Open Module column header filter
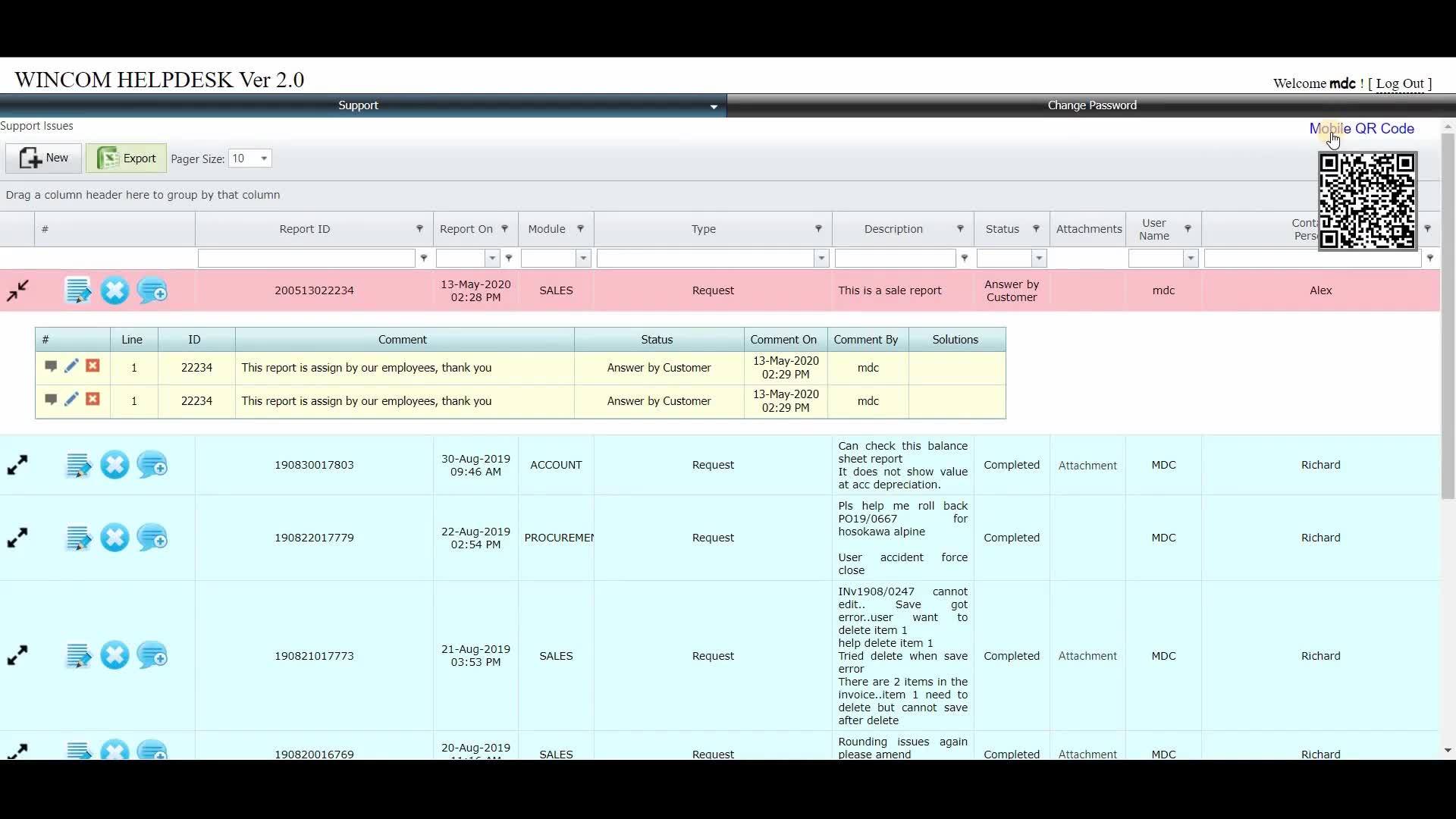Image resolution: width=1456 pixels, height=819 pixels. click(580, 229)
